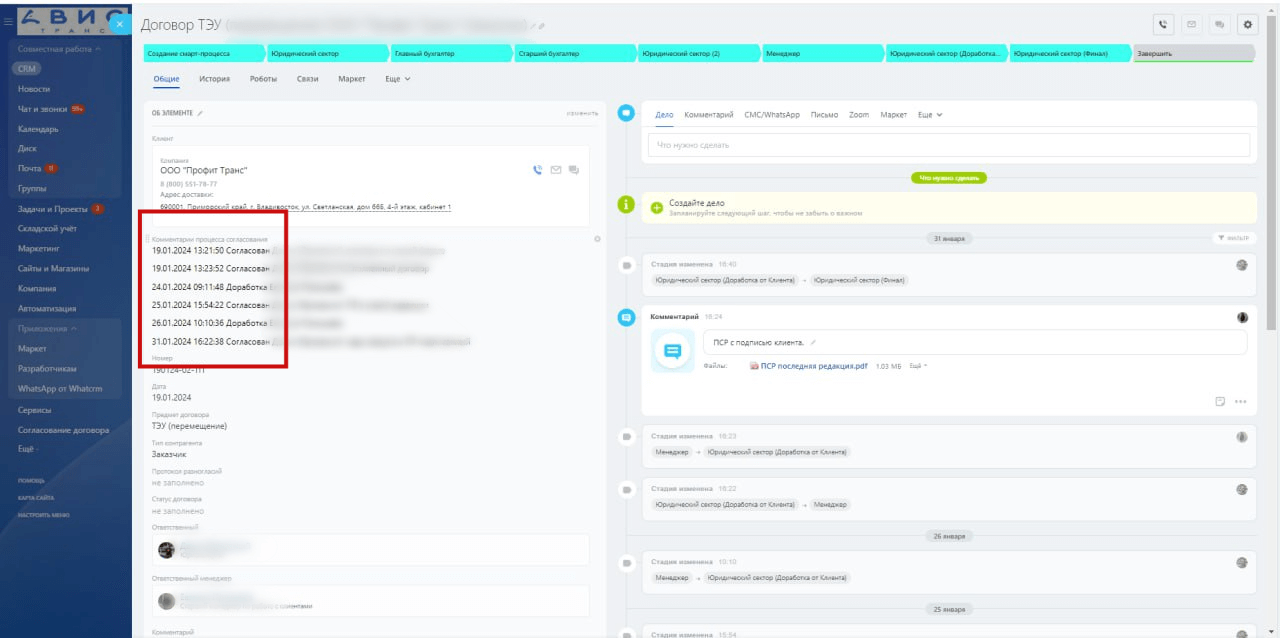Expand the Еще dropdown in the main tabs
1280x638 pixels.
(397, 79)
